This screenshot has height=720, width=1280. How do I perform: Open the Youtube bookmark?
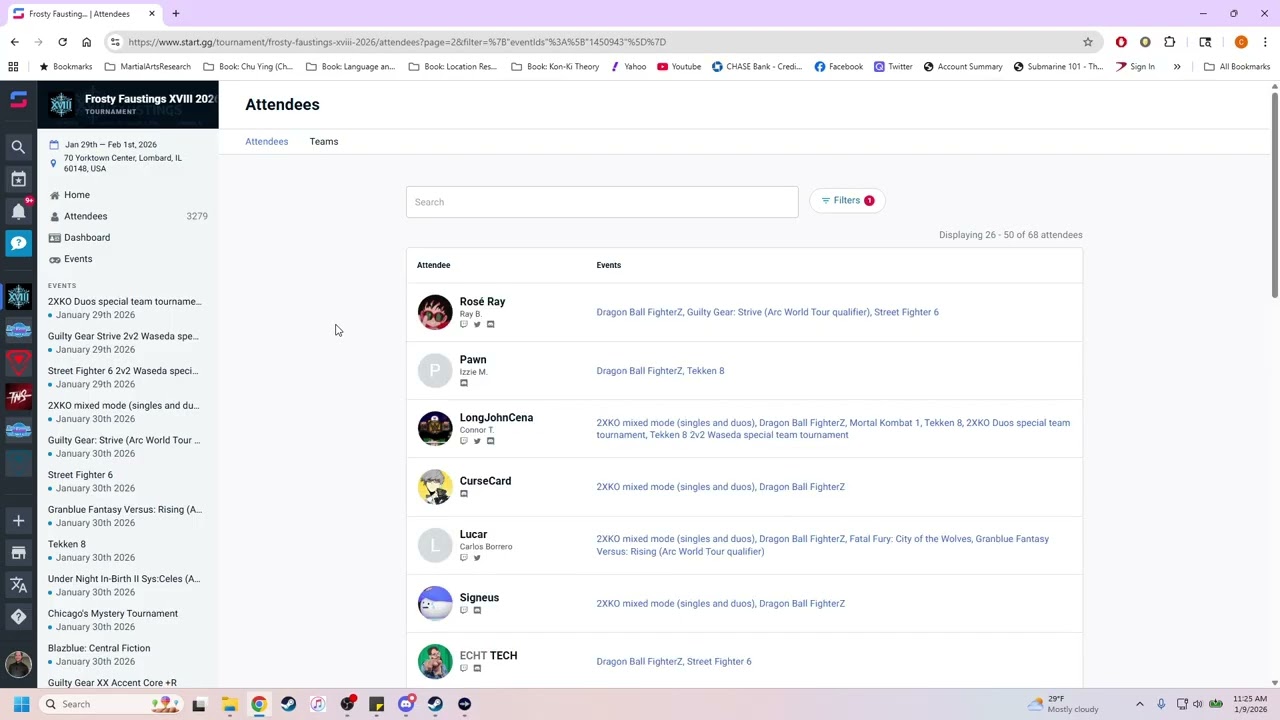coord(679,67)
